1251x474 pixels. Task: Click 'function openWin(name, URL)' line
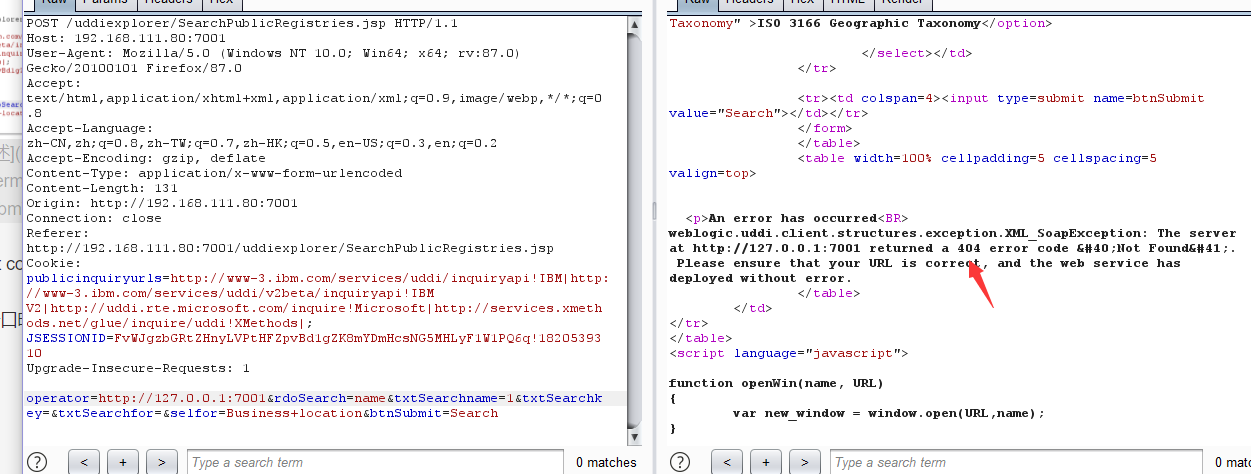(777, 383)
